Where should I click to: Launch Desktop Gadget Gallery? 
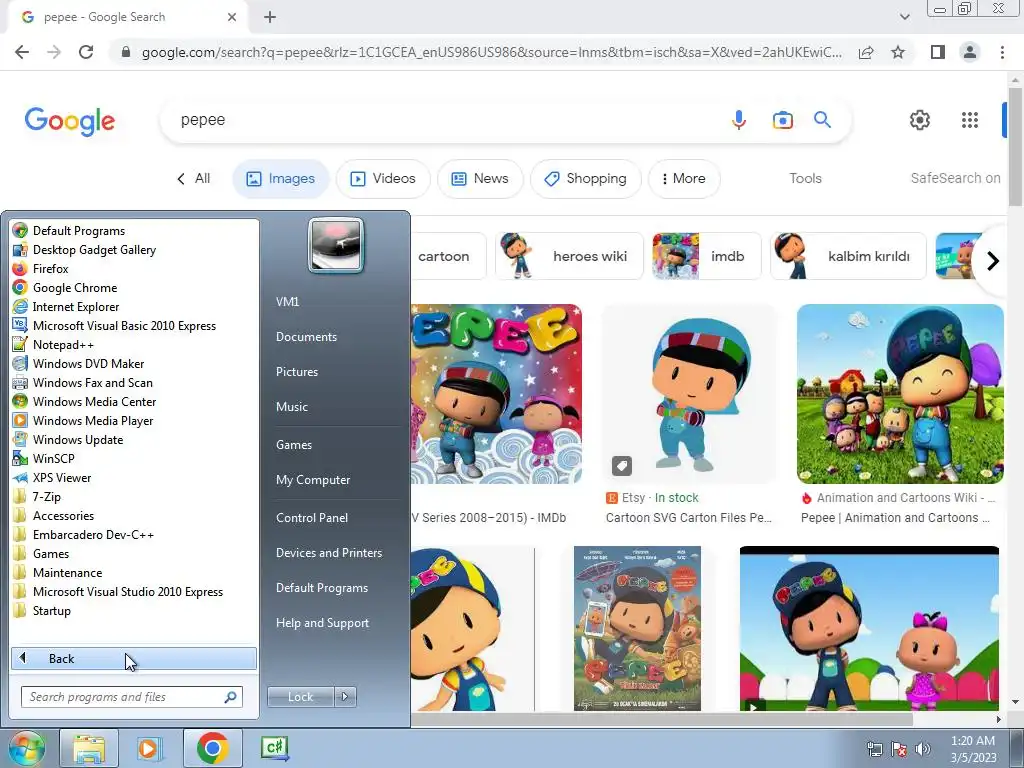[x=85, y=249]
